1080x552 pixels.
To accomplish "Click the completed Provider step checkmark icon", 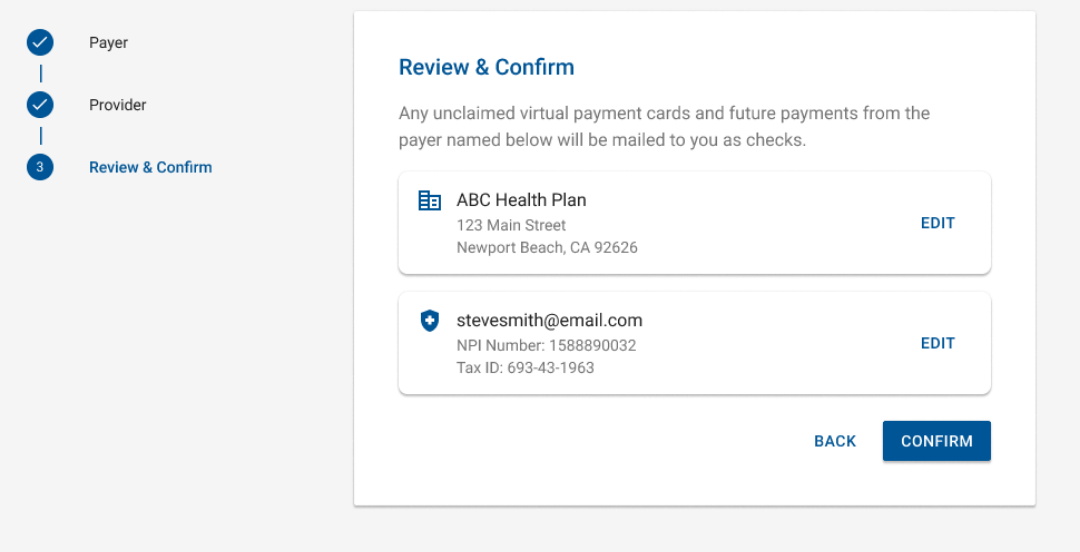I will (x=40, y=105).
